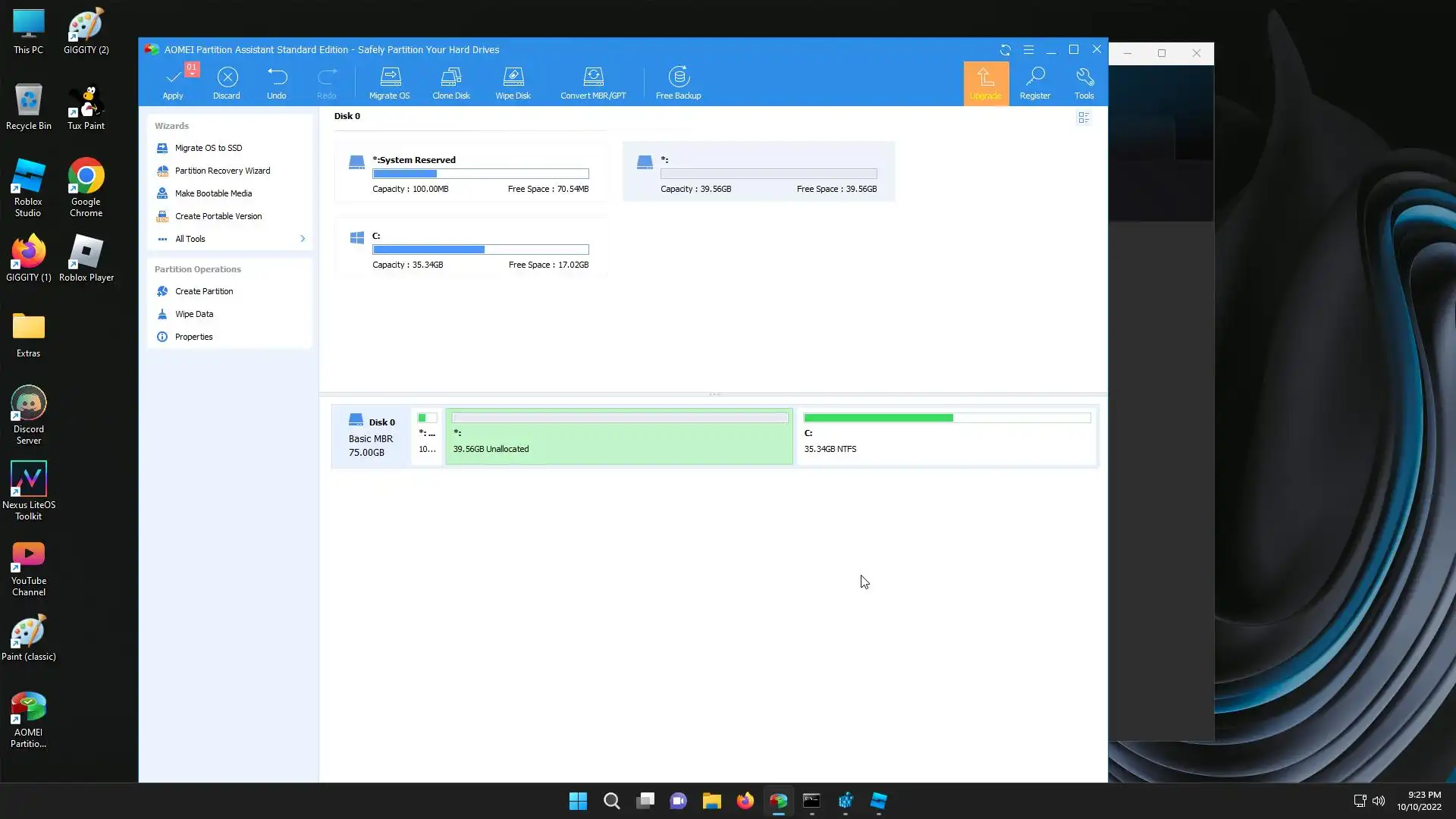Image resolution: width=1456 pixels, height=819 pixels.
Task: Open the Migrate OS tool
Action: (x=389, y=78)
